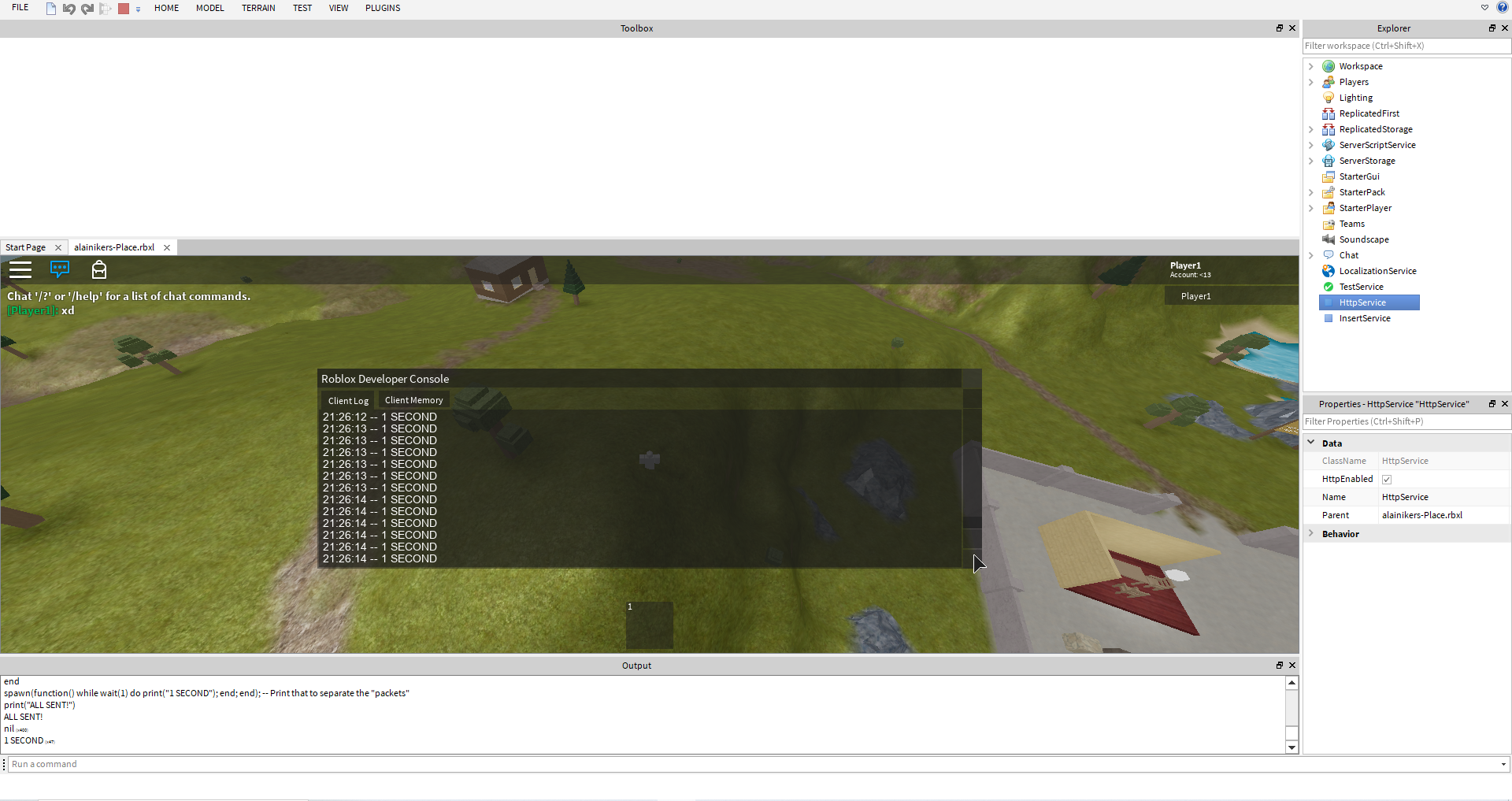Viewport: 1512px width, 801px height.
Task: Switch to Client Memory tab in console
Action: pos(413,400)
